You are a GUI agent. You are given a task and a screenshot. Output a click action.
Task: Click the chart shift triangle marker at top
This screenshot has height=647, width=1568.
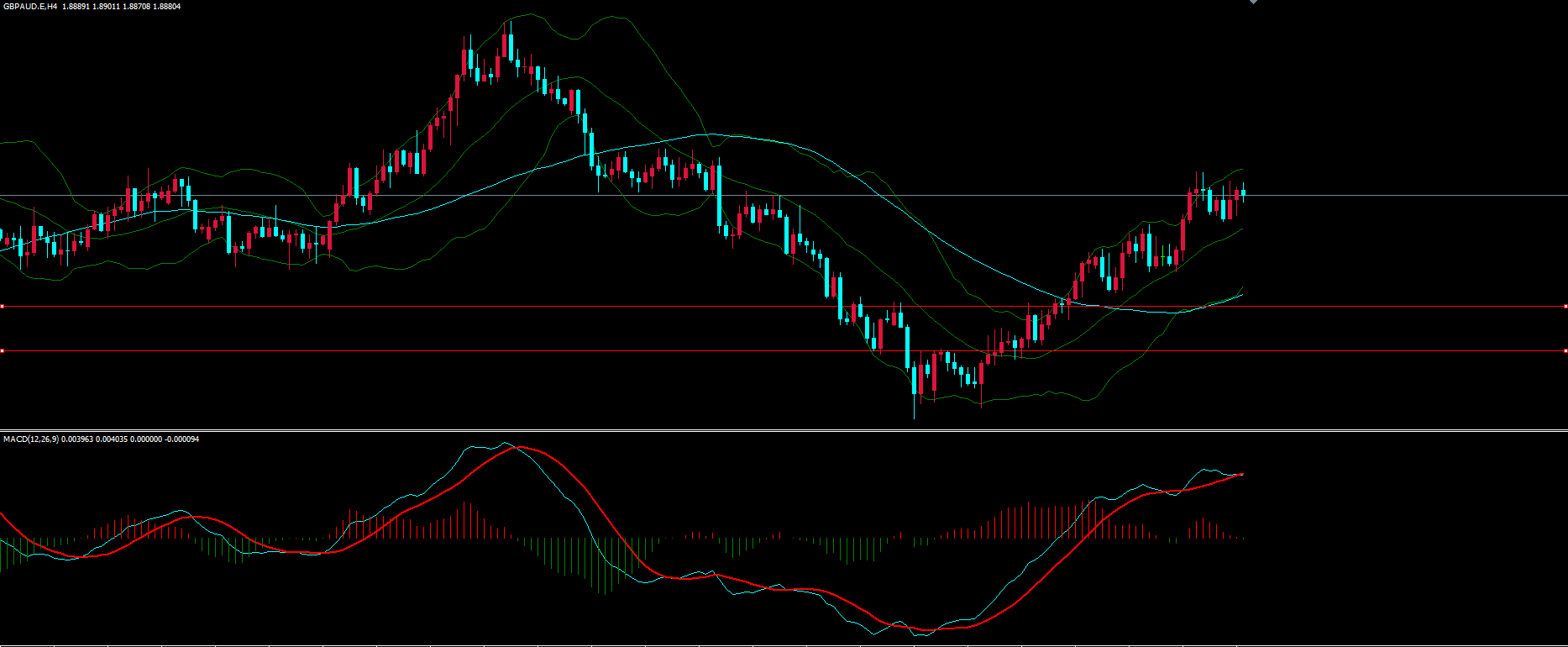point(1254,3)
